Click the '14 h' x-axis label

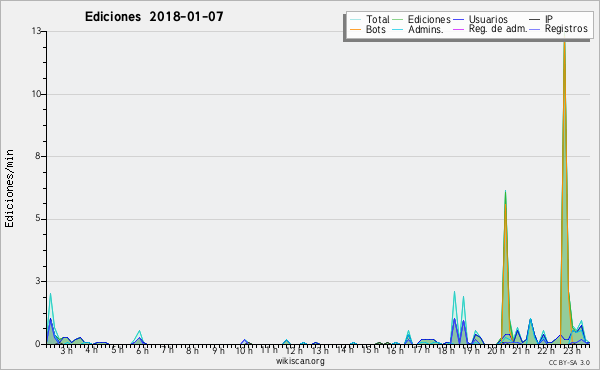[x=345, y=350]
